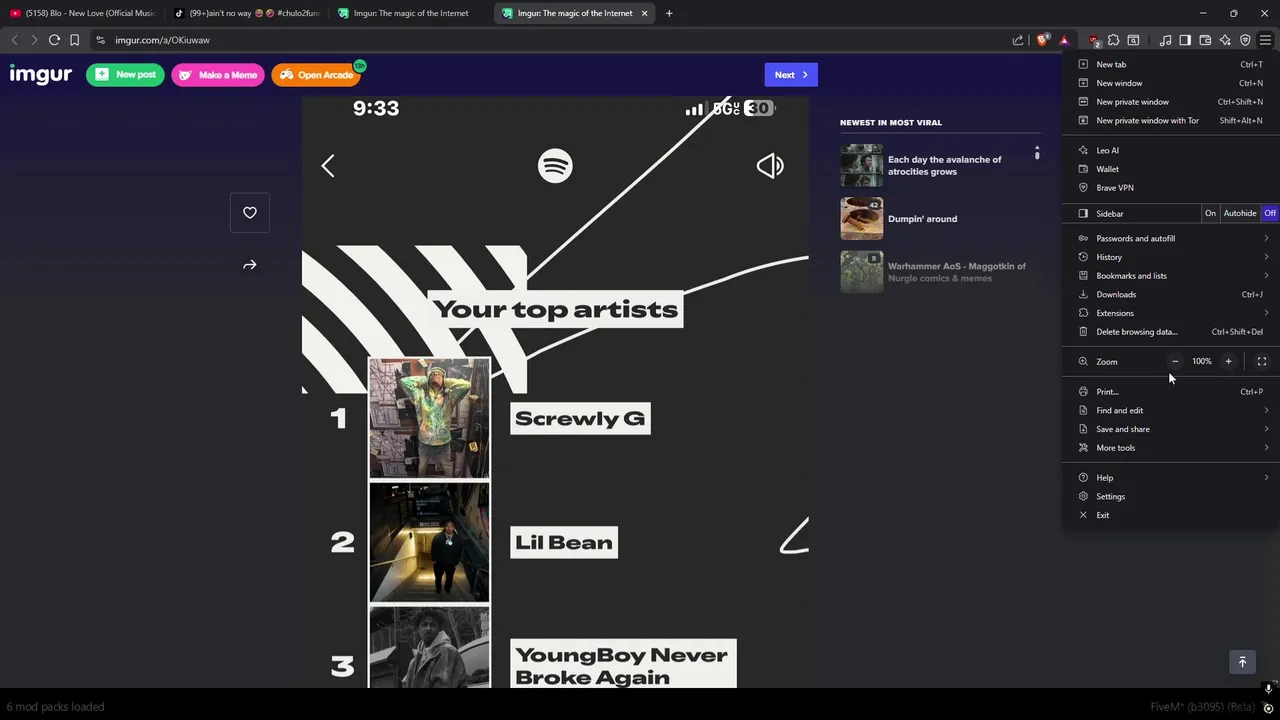Select New tab menu item

1171,64
